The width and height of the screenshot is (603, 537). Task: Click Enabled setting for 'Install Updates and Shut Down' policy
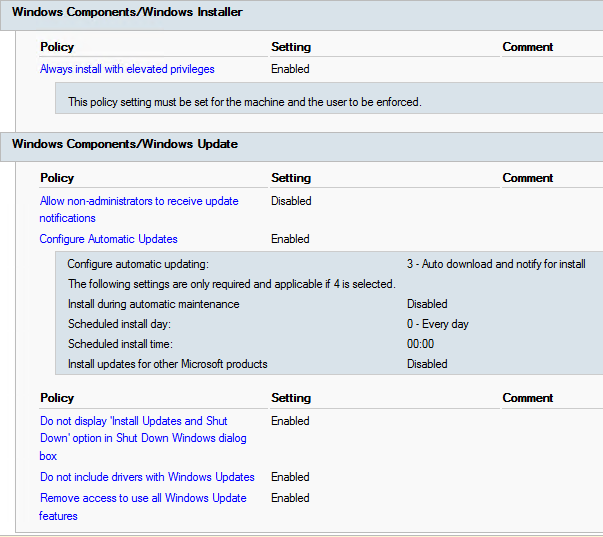tap(290, 421)
